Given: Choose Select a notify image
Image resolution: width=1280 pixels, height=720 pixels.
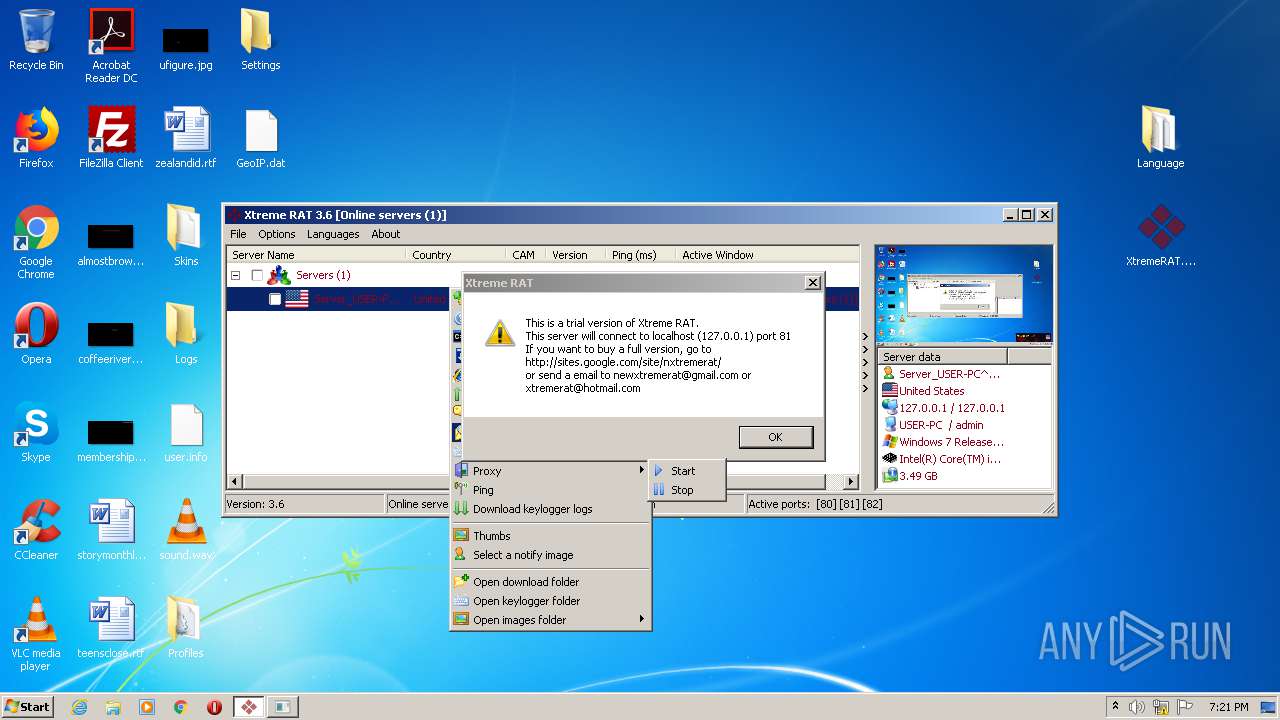Looking at the screenshot, I should [x=550, y=555].
